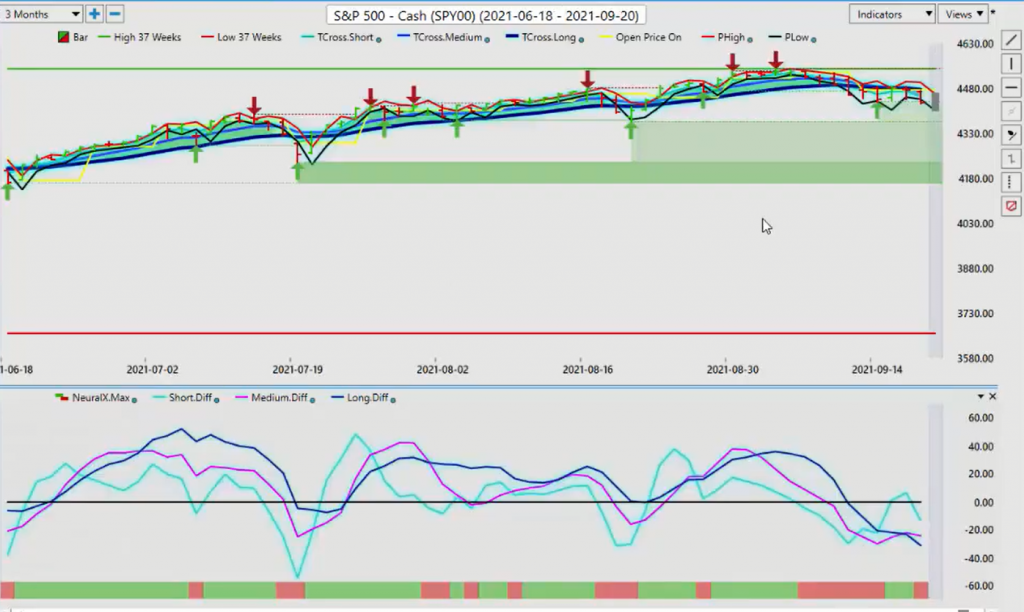Click the High 37 Weeks legend entry
This screenshot has width=1024, height=612.
[139, 37]
